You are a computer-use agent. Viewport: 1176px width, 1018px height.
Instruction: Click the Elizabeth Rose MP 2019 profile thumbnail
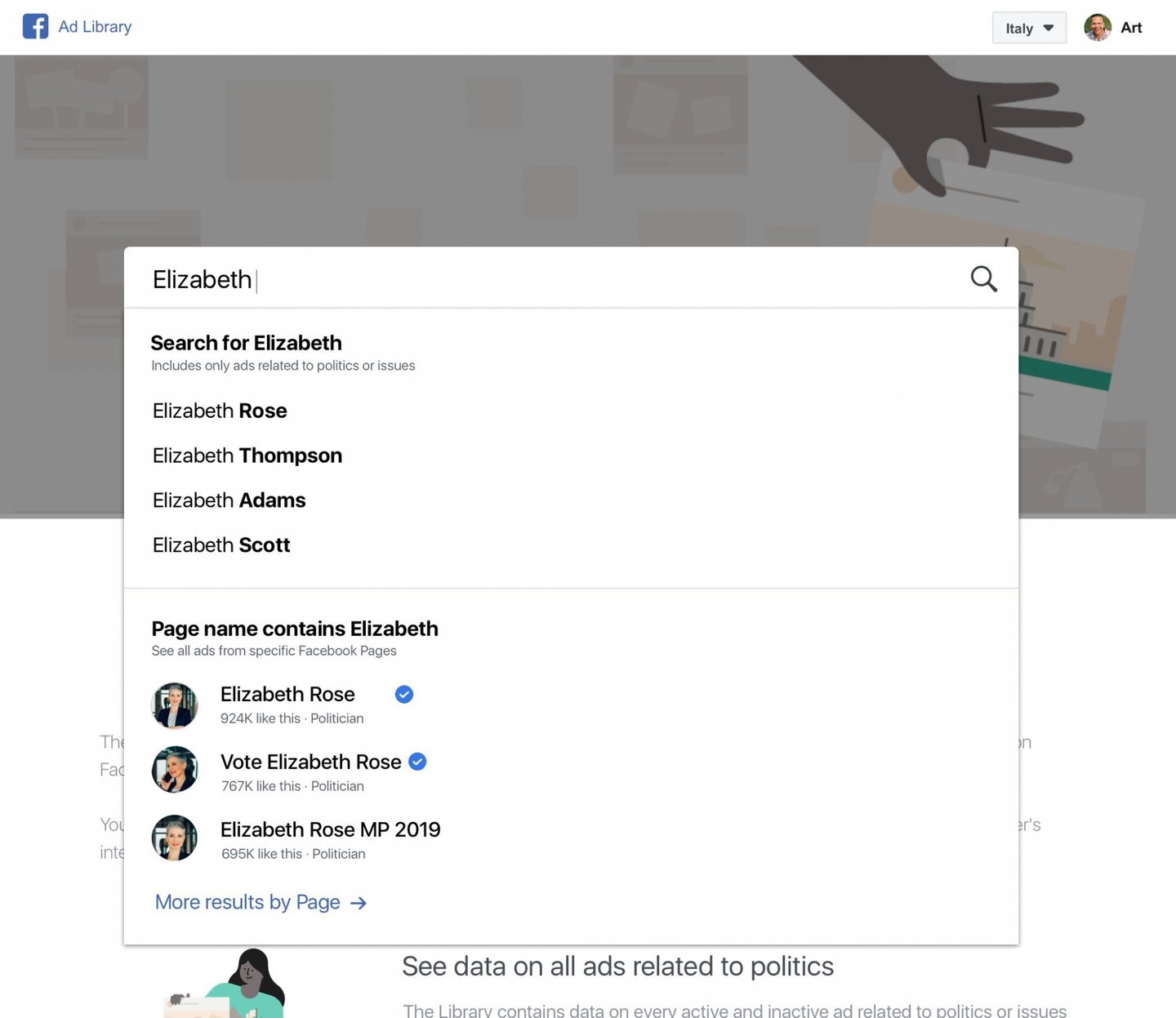coord(175,838)
